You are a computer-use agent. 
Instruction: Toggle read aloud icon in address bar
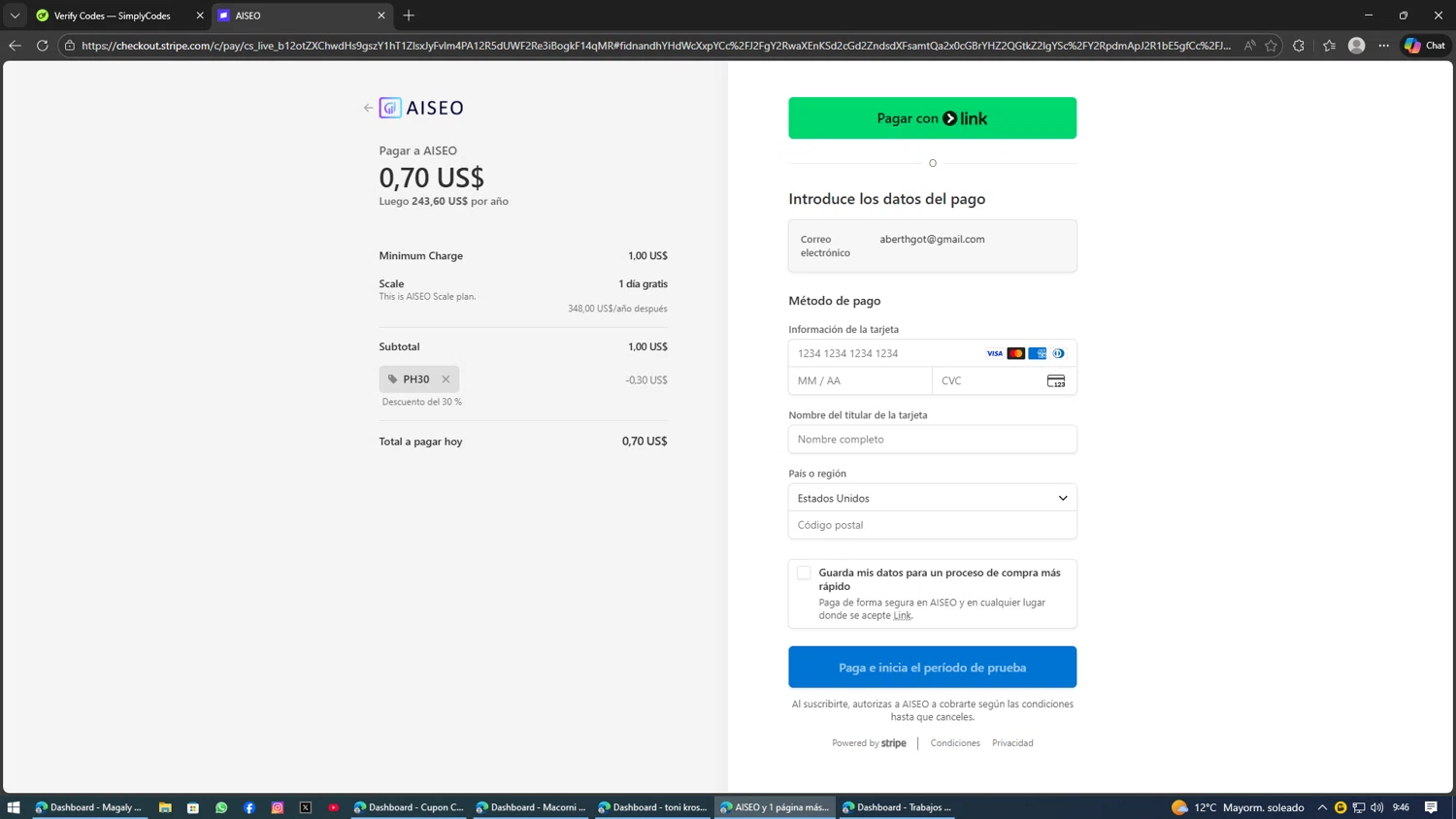coord(1249,46)
